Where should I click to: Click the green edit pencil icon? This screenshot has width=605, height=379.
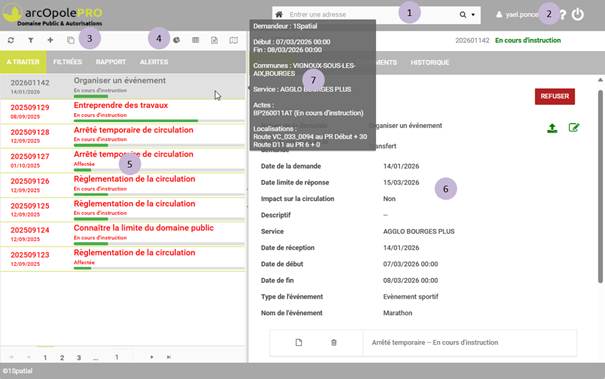574,127
